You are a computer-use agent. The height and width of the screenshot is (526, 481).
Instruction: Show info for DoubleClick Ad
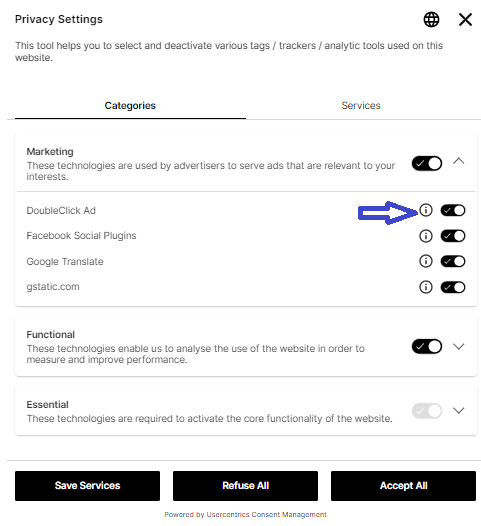coord(426,210)
